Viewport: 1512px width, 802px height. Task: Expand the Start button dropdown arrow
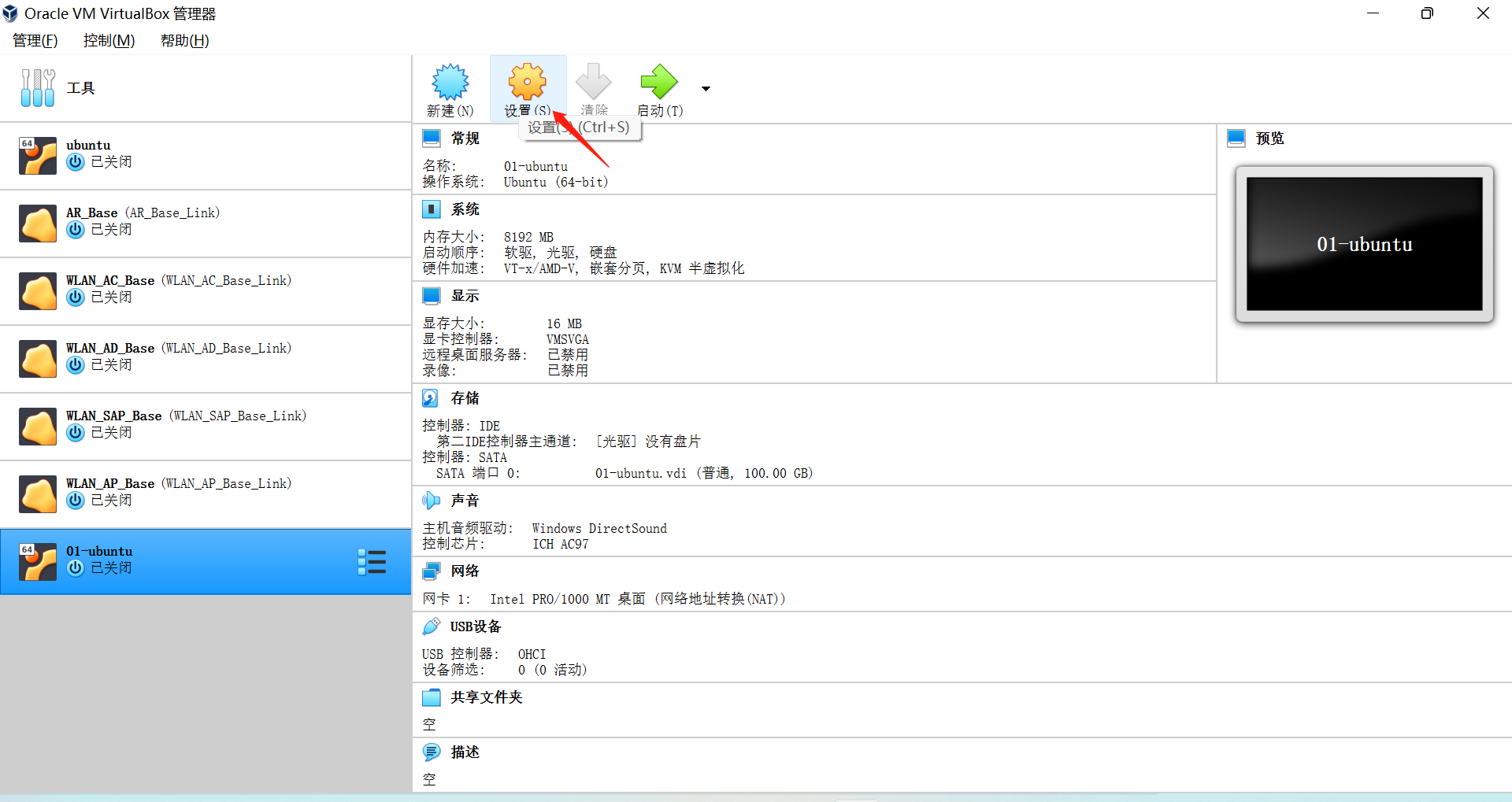pyautogui.click(x=706, y=89)
